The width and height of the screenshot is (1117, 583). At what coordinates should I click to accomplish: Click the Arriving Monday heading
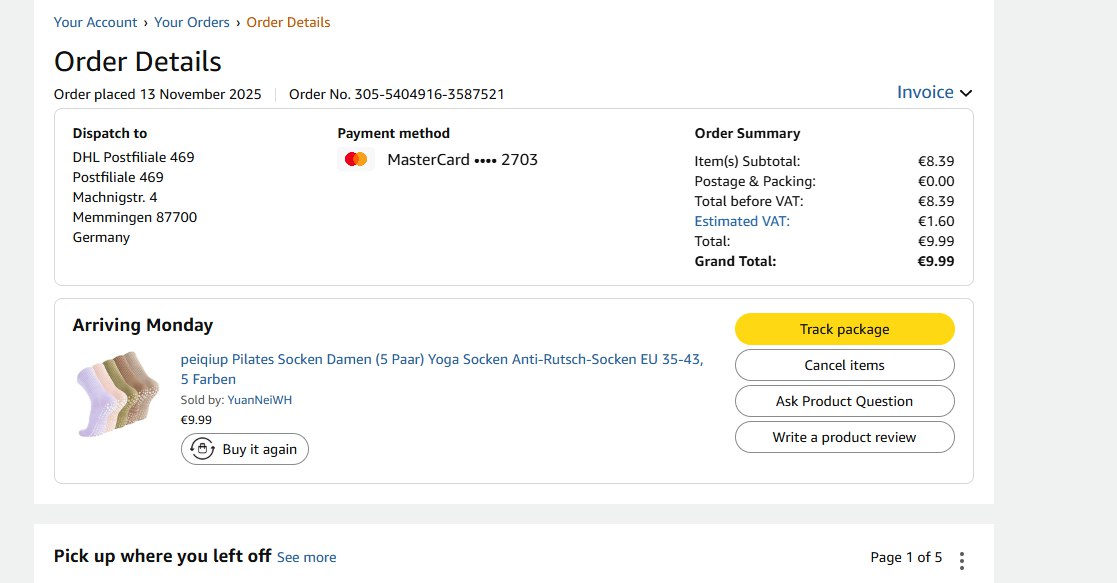143,325
